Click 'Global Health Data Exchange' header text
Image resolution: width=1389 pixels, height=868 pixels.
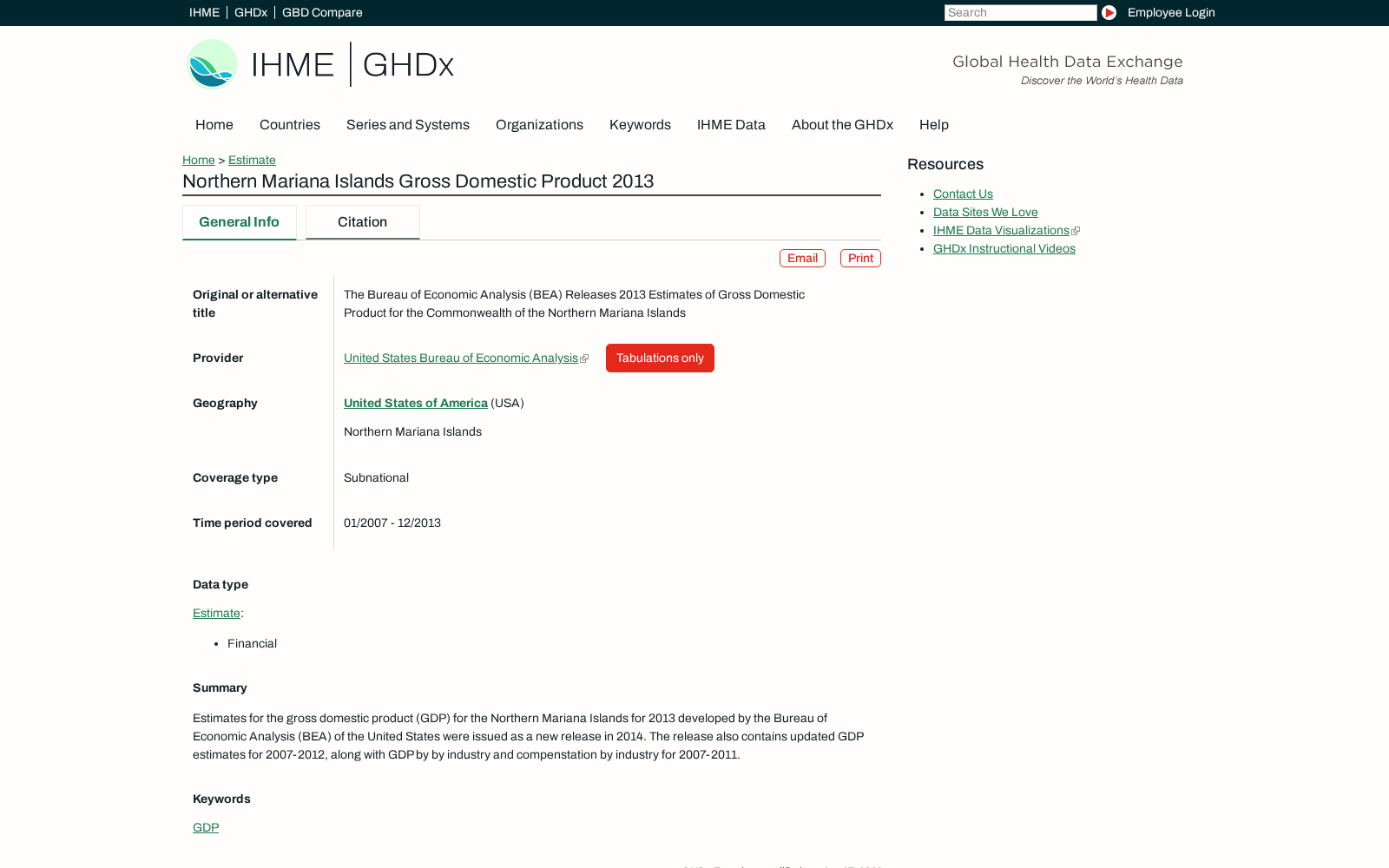[1068, 62]
